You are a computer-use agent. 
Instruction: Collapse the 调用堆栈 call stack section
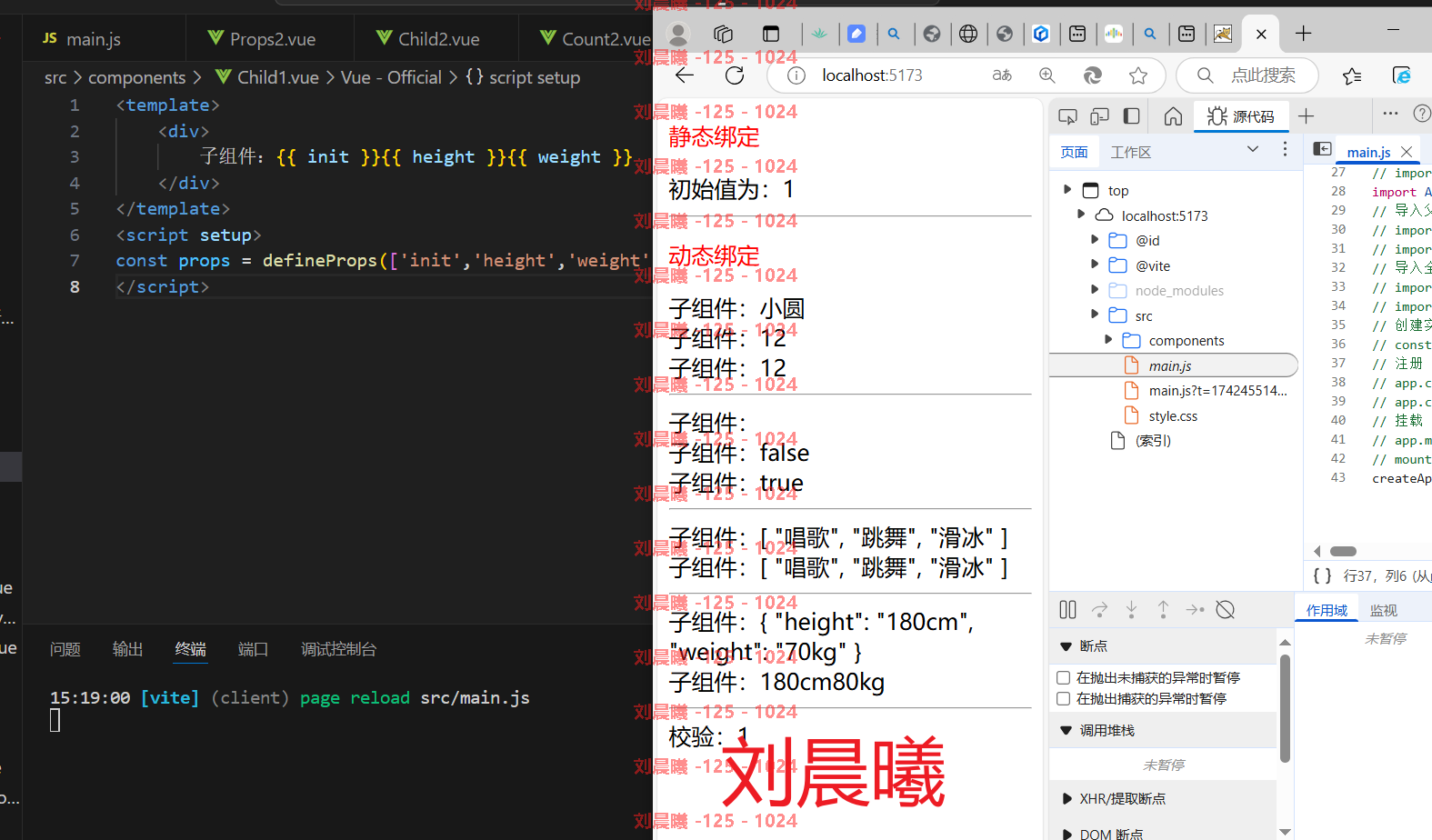click(x=1066, y=731)
